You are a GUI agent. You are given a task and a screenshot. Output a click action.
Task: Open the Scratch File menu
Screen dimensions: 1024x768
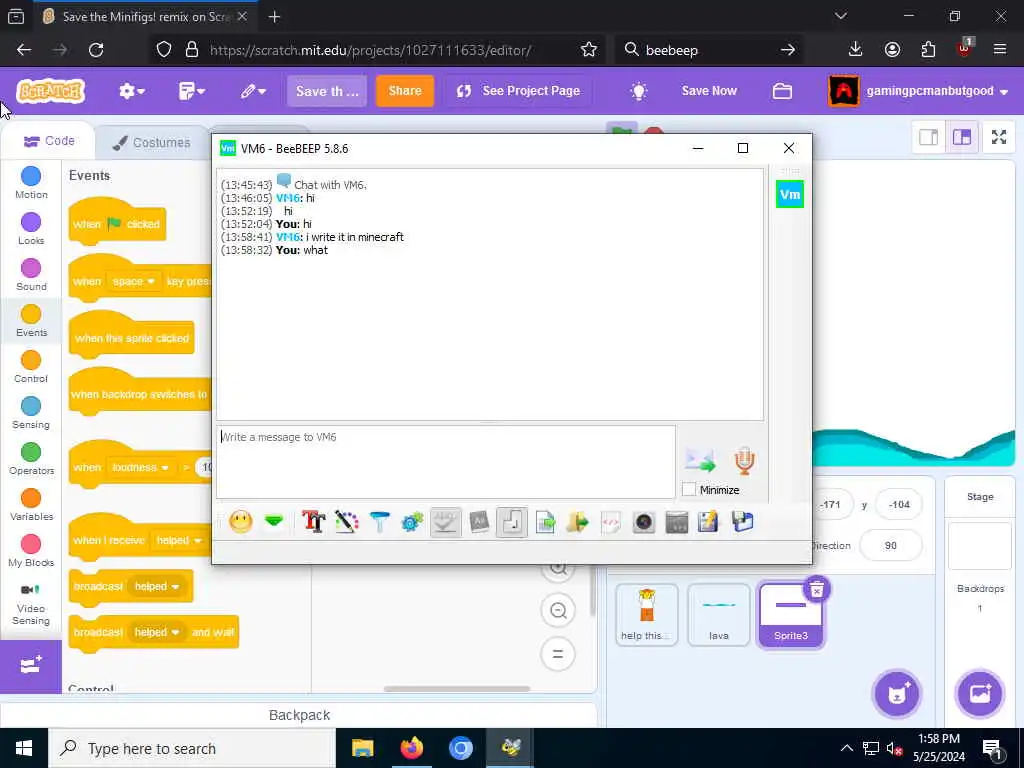tap(191, 91)
